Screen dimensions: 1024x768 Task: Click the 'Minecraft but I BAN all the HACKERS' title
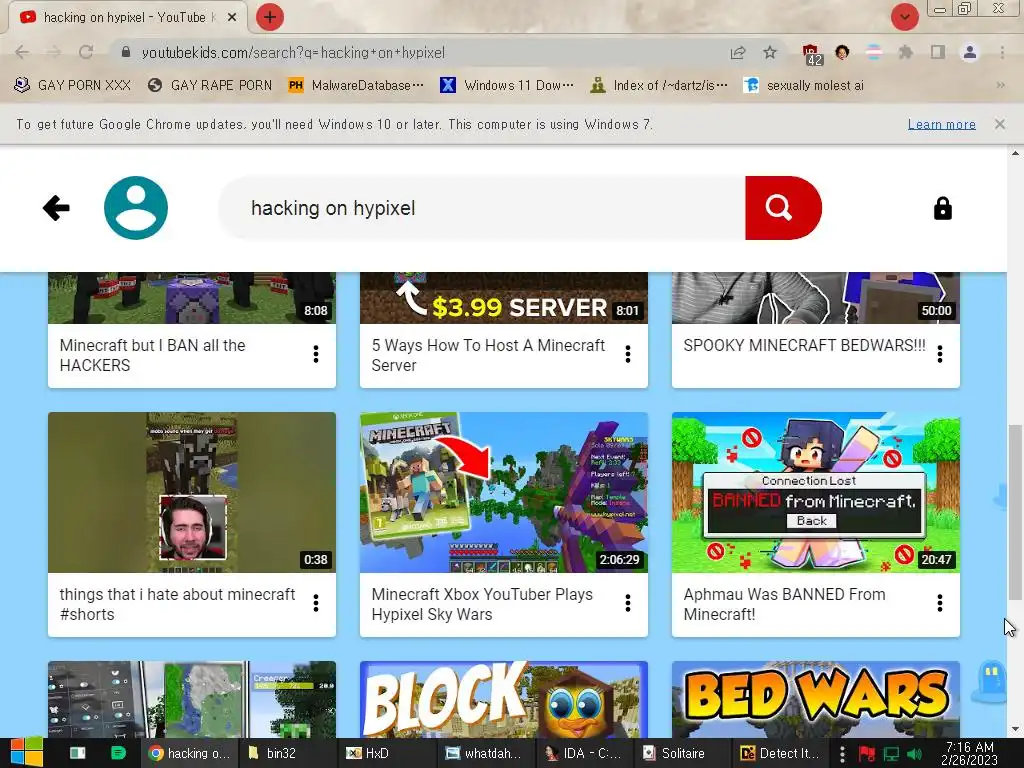click(153, 355)
